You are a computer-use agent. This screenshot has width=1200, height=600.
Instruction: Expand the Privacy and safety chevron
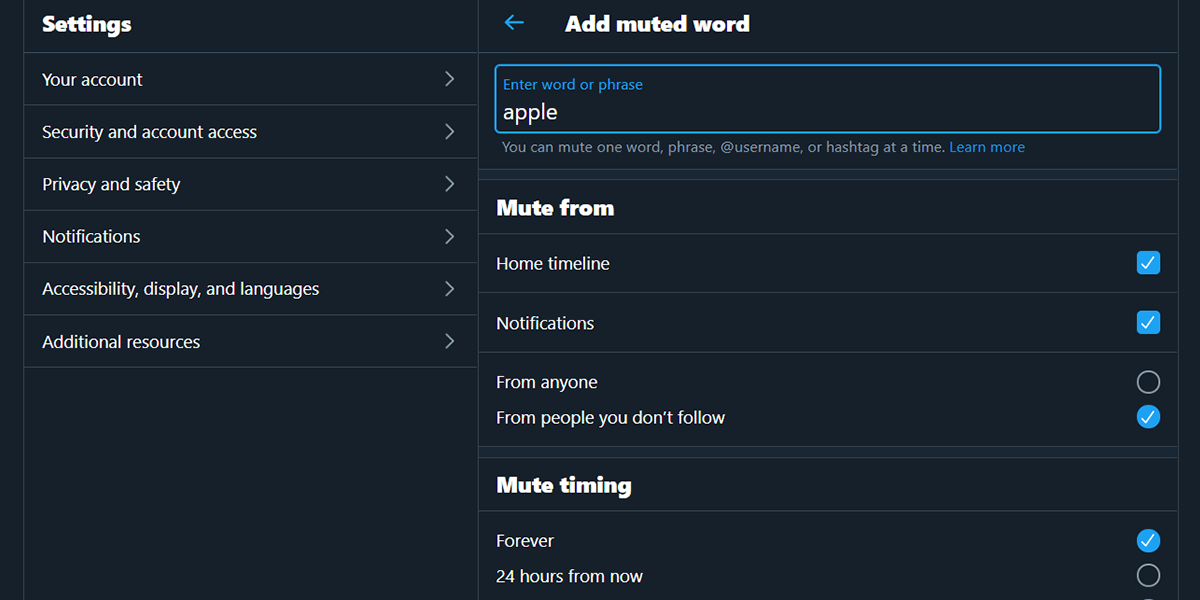coord(449,184)
